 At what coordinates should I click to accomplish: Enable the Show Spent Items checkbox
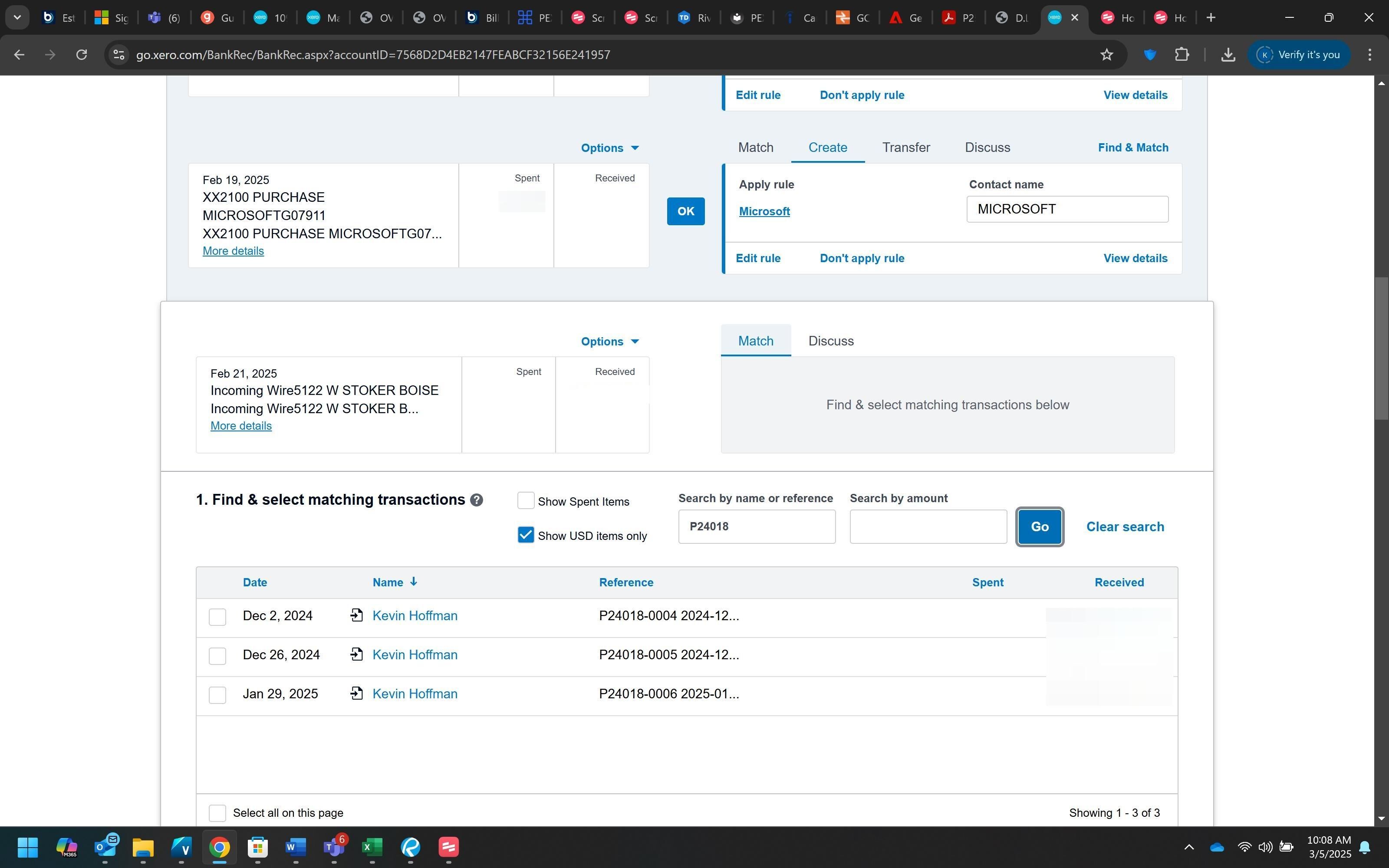click(525, 500)
